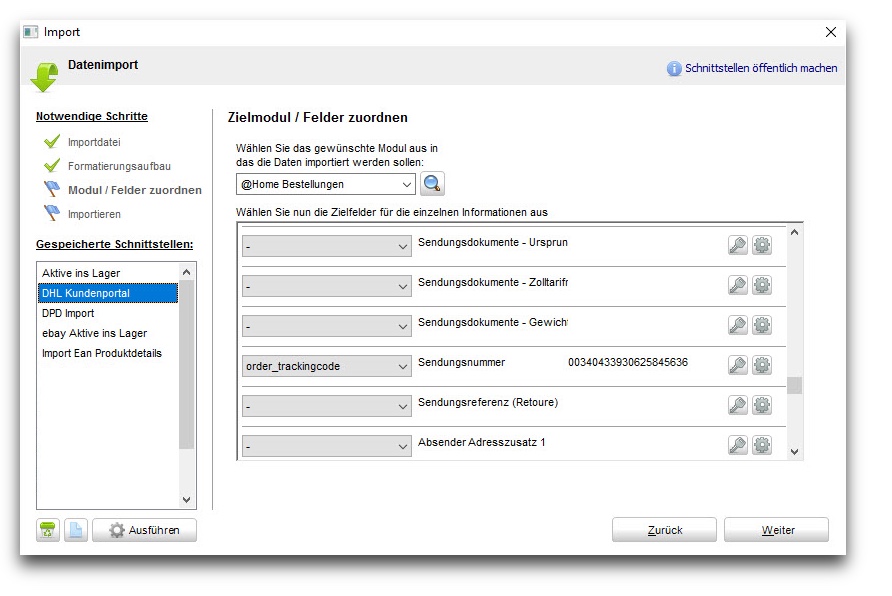Click the green recycle-bin icon below interface list
The width and height of the screenshot is (892, 596).
48,530
